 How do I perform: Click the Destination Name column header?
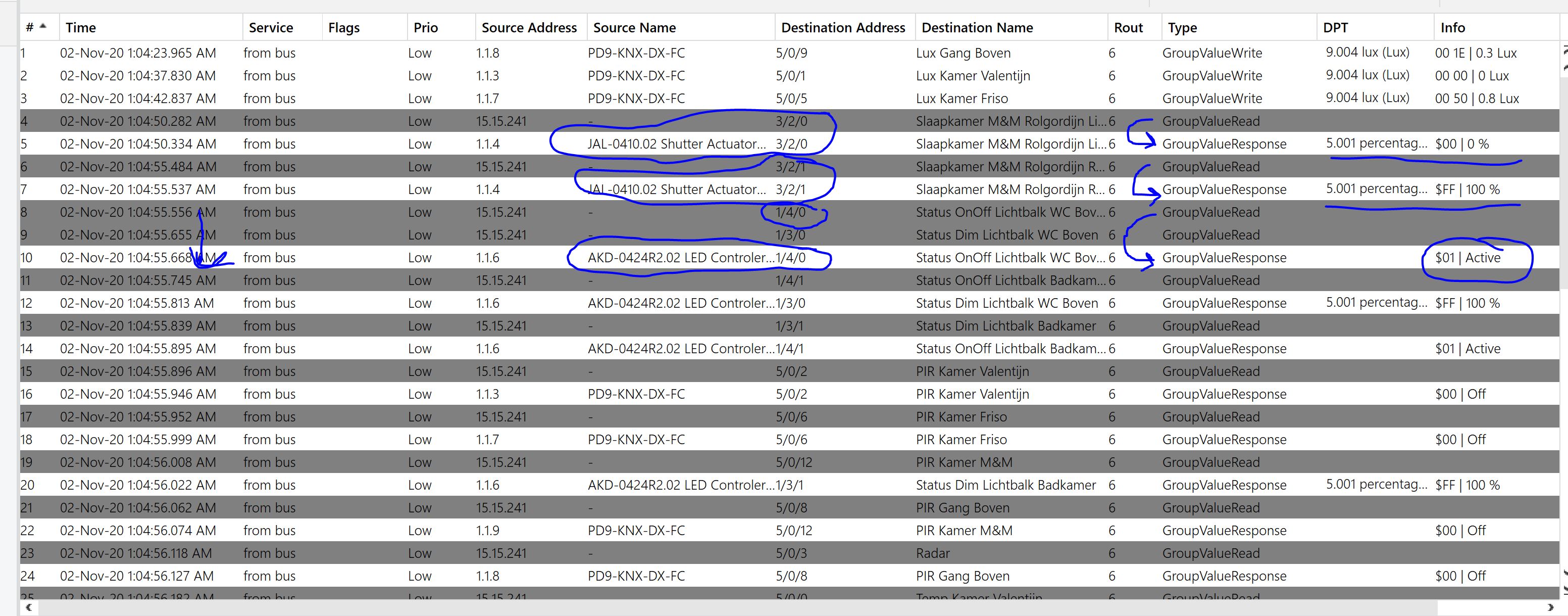click(977, 27)
